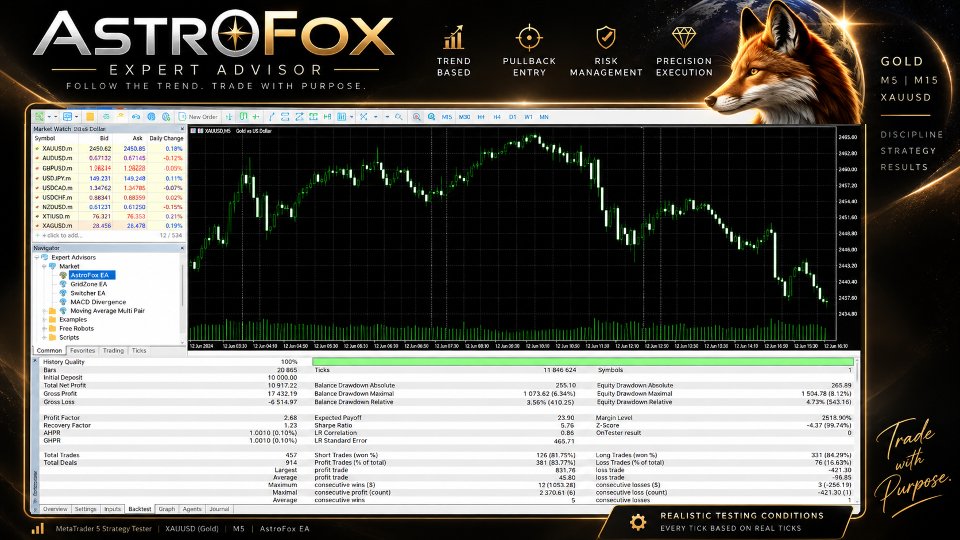Image resolution: width=960 pixels, height=540 pixels.
Task: Collapse the Expert Advisors tree node
Action: 37,258
